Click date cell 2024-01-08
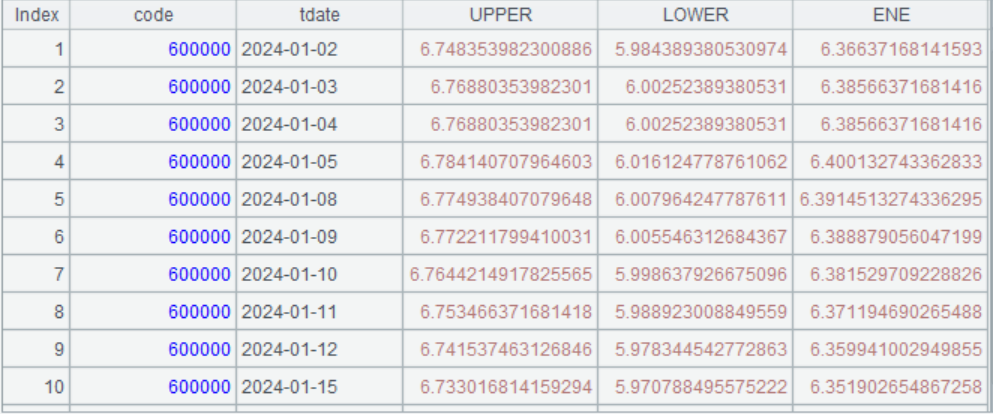This screenshot has height=414, width=993. click(x=319, y=199)
